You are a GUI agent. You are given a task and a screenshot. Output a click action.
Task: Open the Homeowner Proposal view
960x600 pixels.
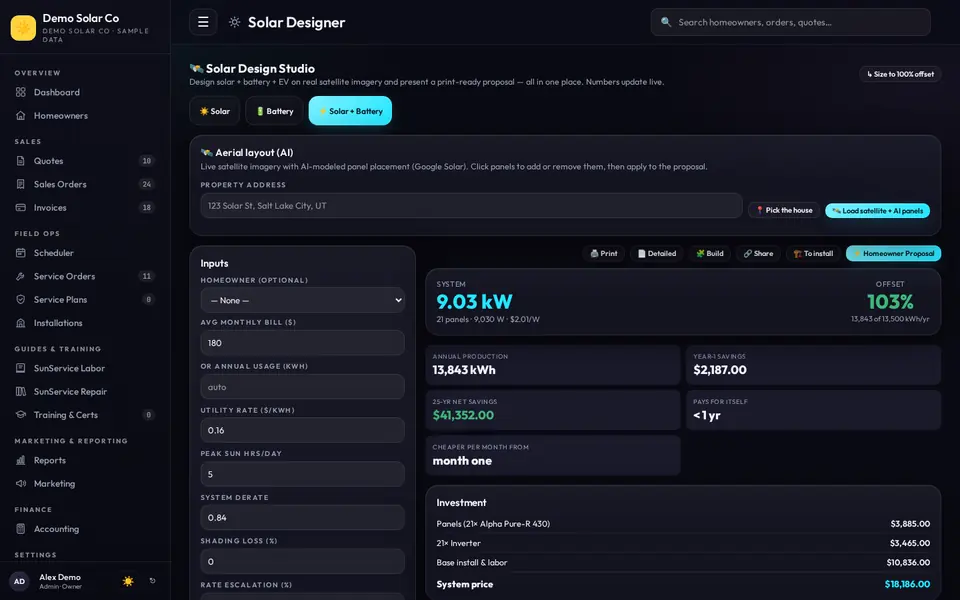pos(893,253)
